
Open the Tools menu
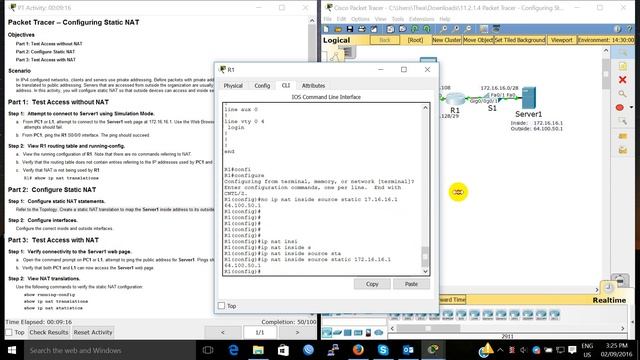click(x=398, y=19)
